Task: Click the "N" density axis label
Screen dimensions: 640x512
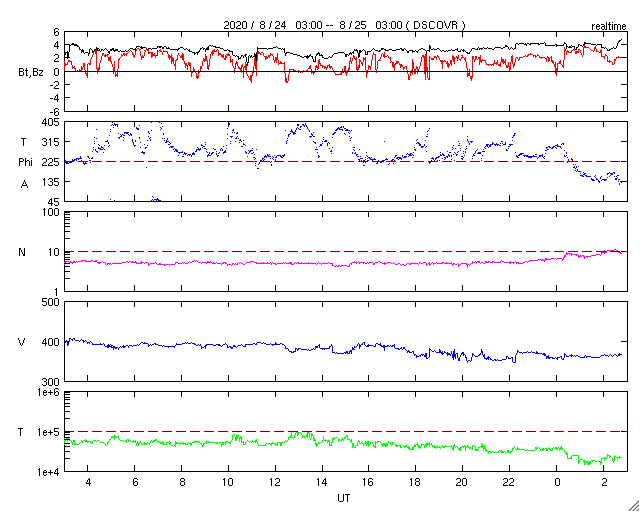Action: [23, 252]
